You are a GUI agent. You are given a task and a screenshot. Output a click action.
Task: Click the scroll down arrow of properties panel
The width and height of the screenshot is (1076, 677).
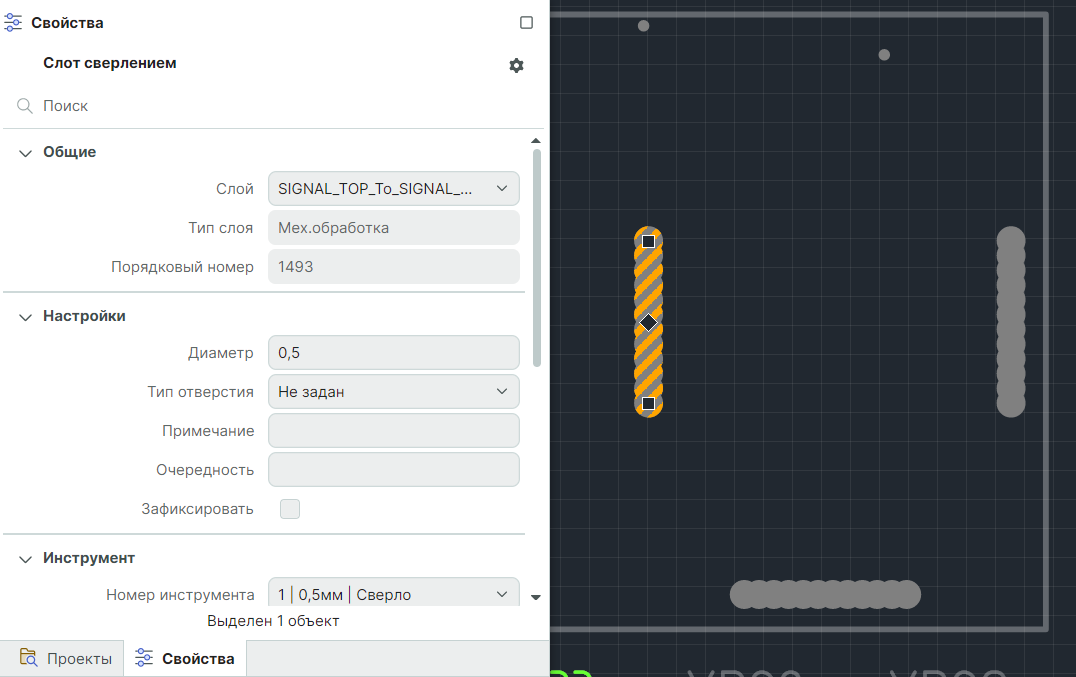click(536, 597)
